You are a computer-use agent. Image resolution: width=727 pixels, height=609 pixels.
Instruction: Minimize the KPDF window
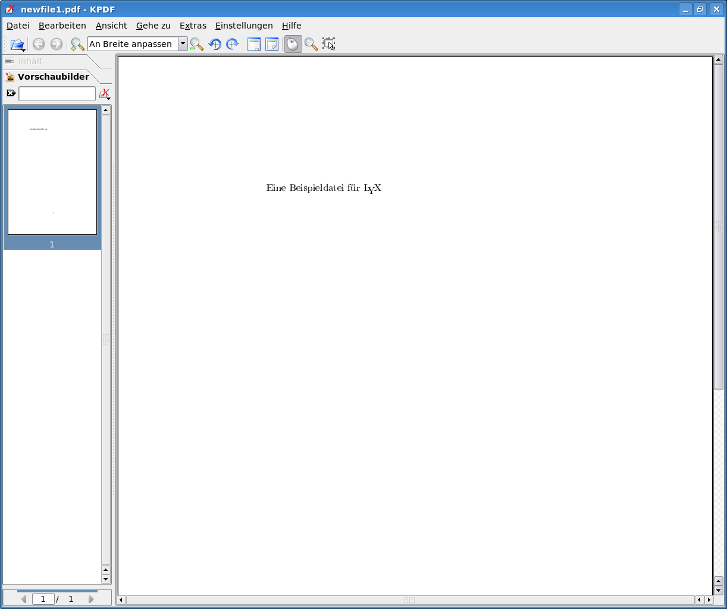685,9
